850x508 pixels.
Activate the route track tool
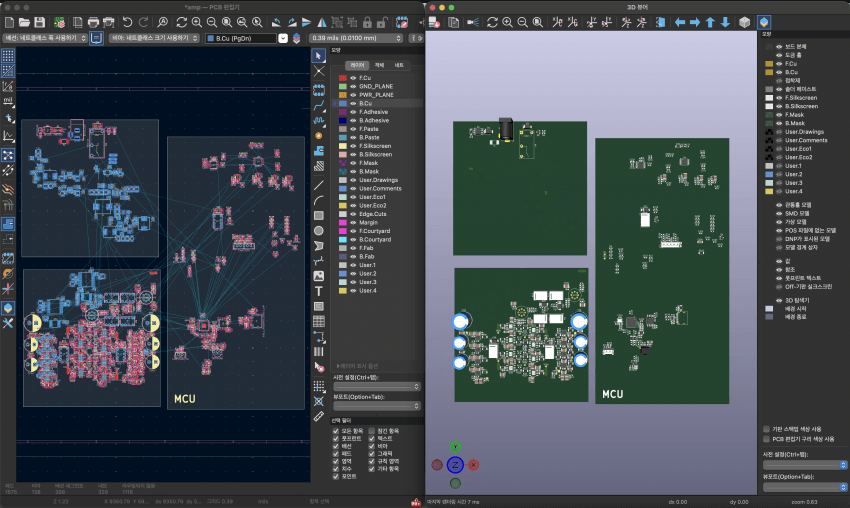point(319,105)
